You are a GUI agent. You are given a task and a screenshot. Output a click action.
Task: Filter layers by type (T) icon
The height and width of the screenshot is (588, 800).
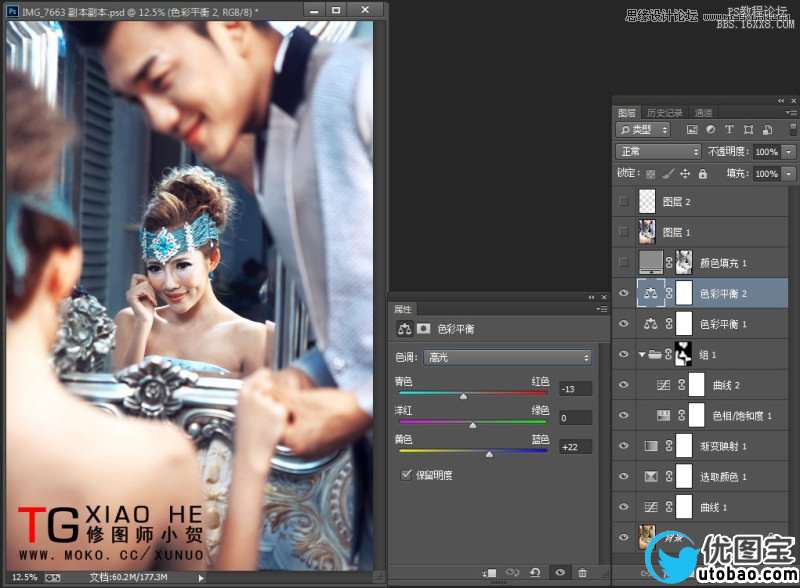click(729, 130)
